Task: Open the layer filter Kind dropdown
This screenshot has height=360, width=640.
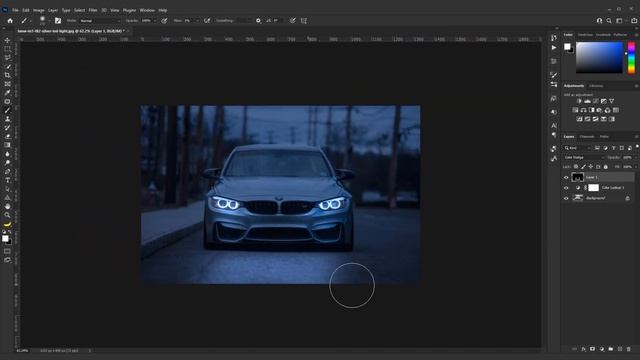Action: (577, 148)
